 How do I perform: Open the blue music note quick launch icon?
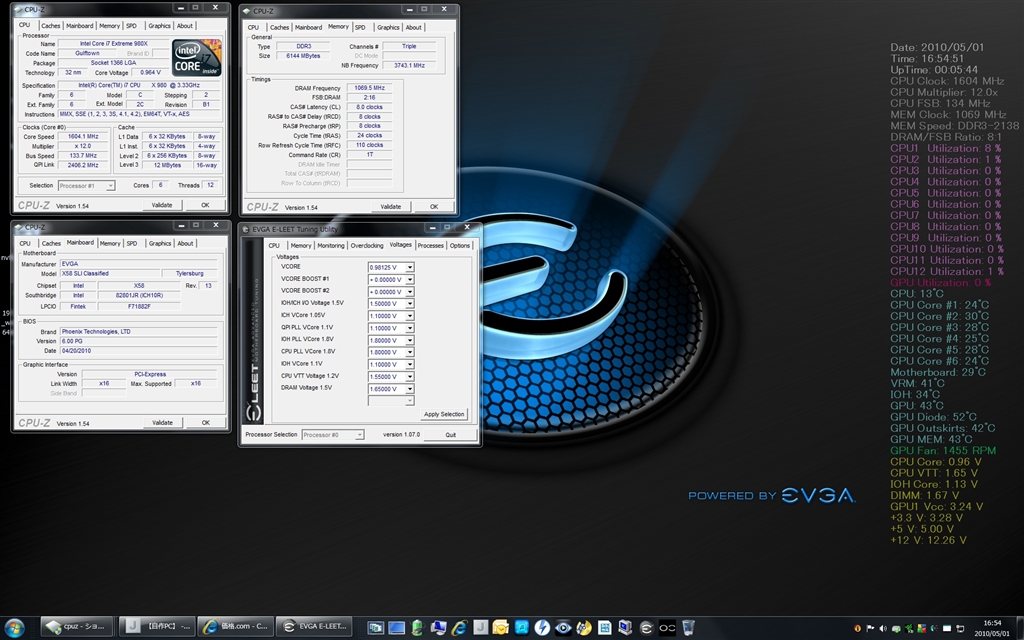point(522,628)
